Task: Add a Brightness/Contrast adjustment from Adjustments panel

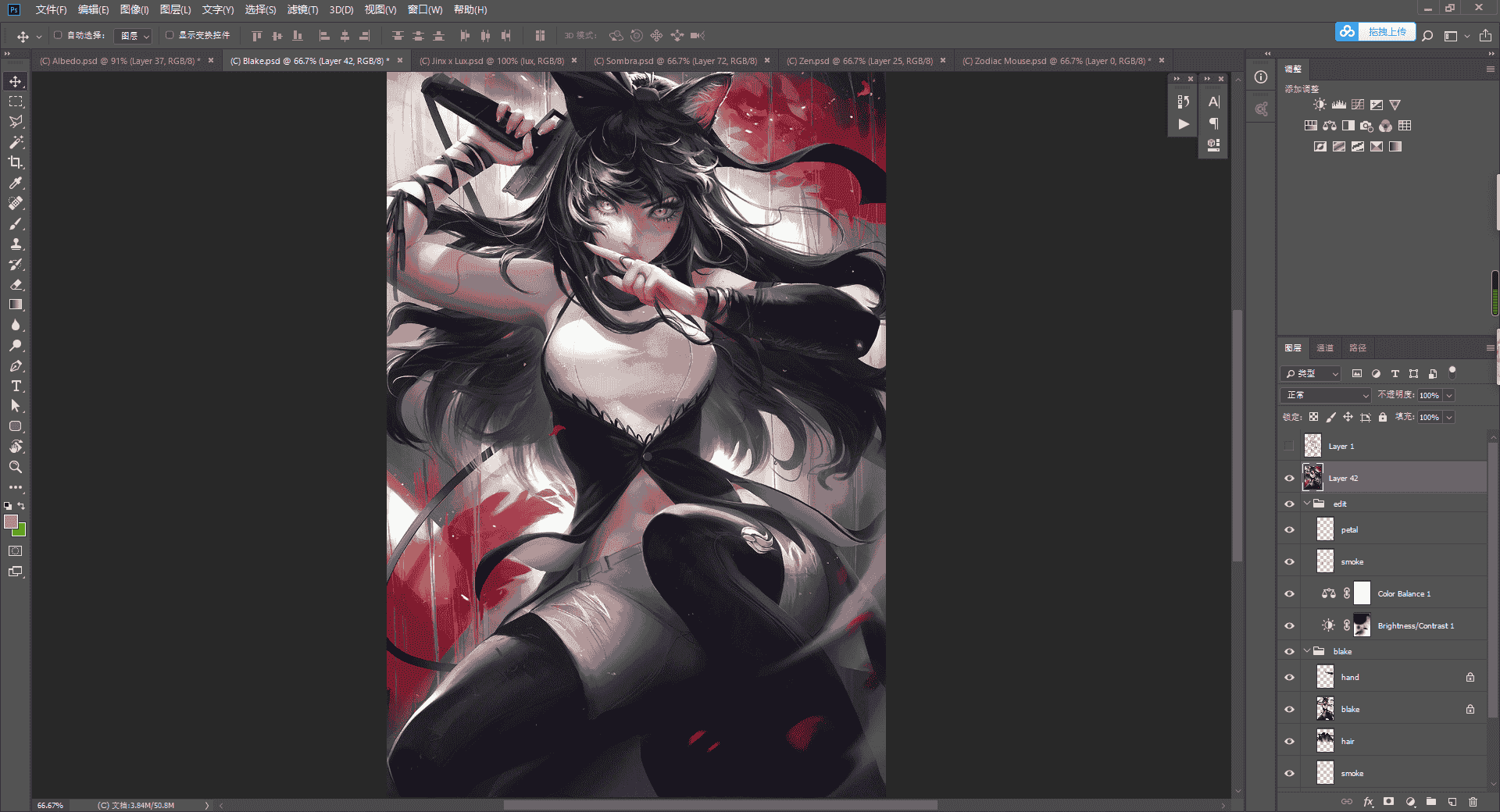Action: tap(1320, 105)
